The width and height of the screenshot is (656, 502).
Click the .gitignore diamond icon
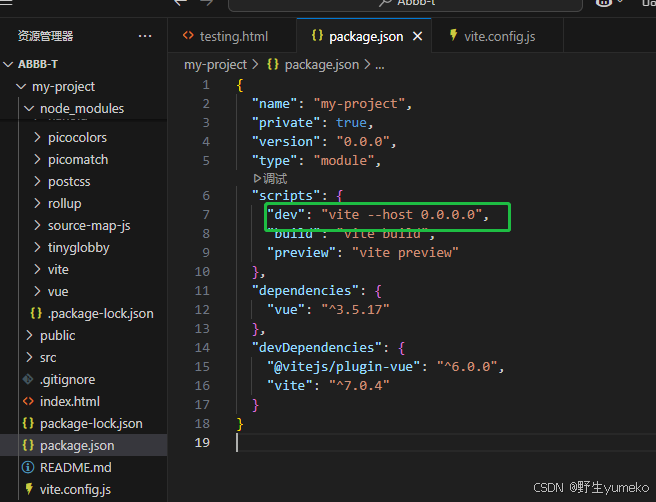point(28,379)
